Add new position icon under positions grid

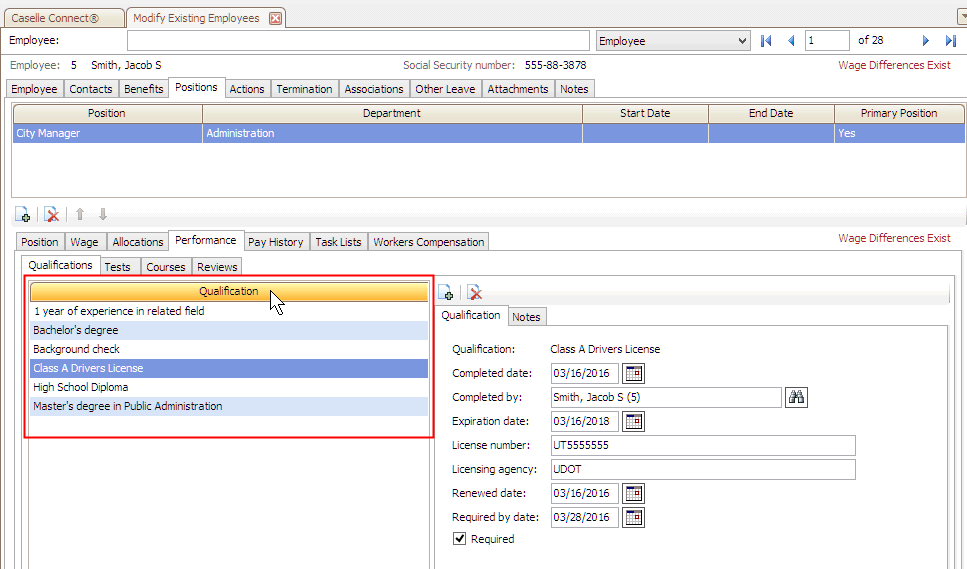coord(22,215)
